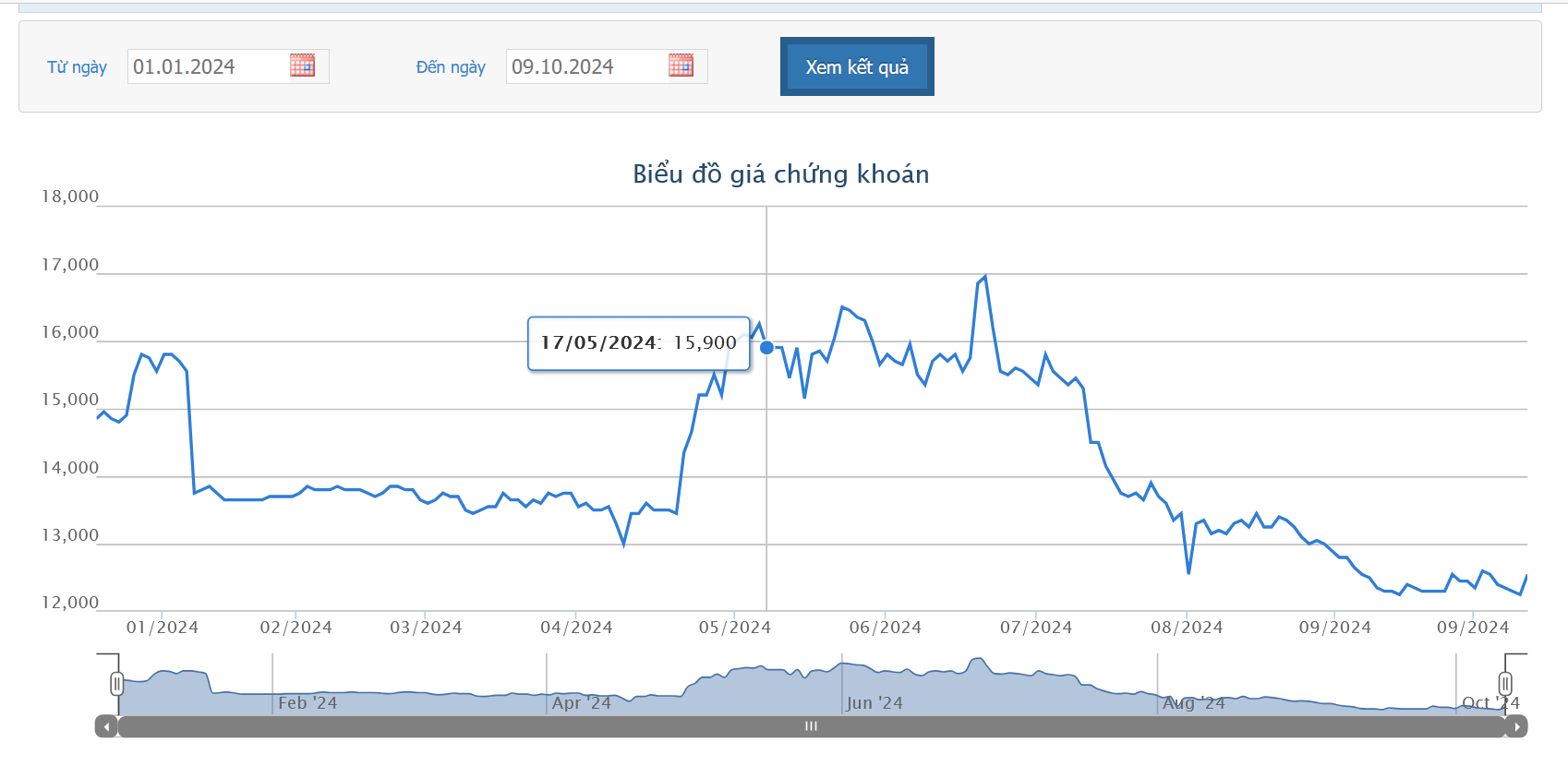1568x766 pixels.
Task: Click the Apr '24 marker in navigator
Action: point(582,703)
